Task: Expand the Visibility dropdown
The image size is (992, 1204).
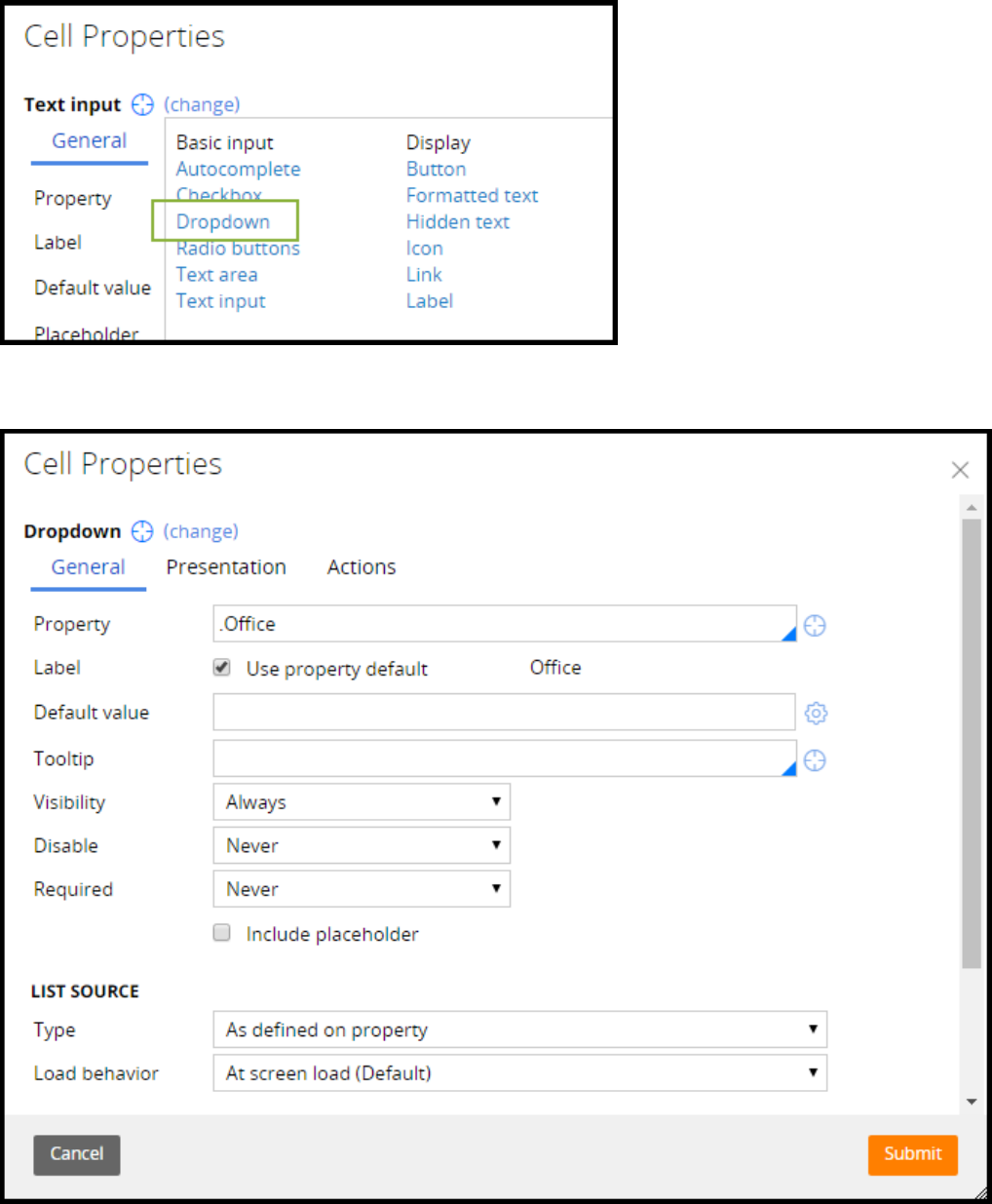Action: (x=362, y=802)
